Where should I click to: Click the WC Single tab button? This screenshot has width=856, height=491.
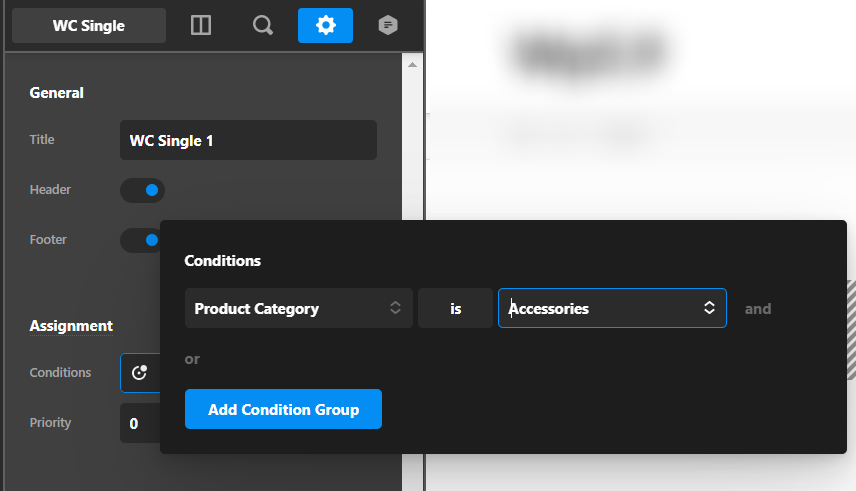click(89, 26)
